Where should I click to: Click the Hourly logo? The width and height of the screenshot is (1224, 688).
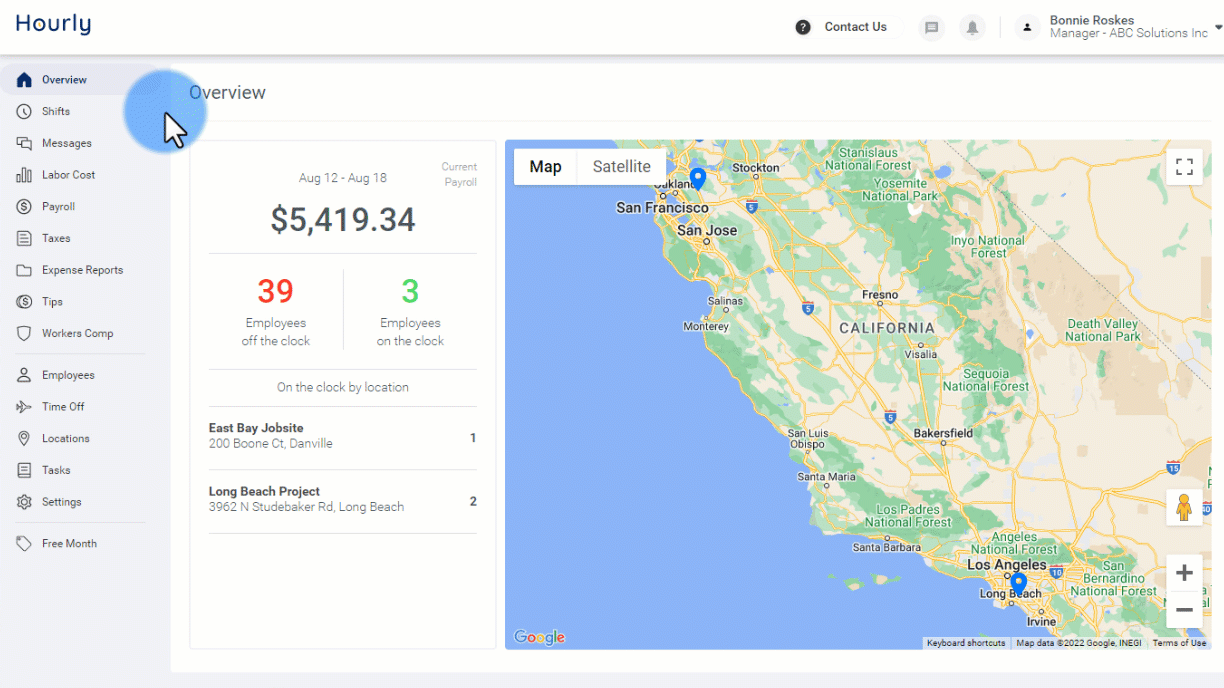tap(53, 25)
